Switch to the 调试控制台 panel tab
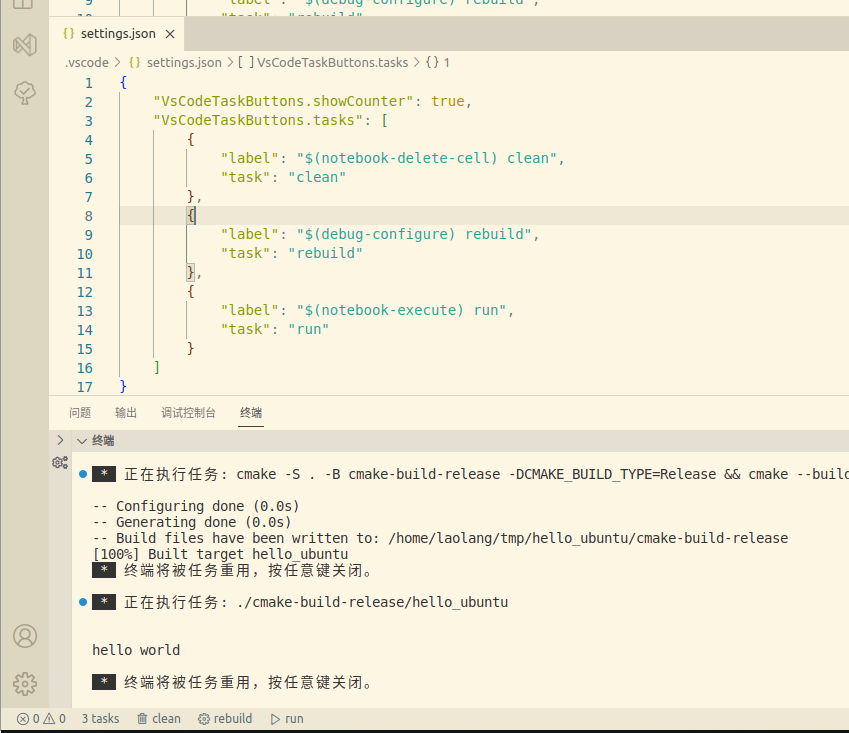This screenshot has height=733, width=849. [188, 413]
